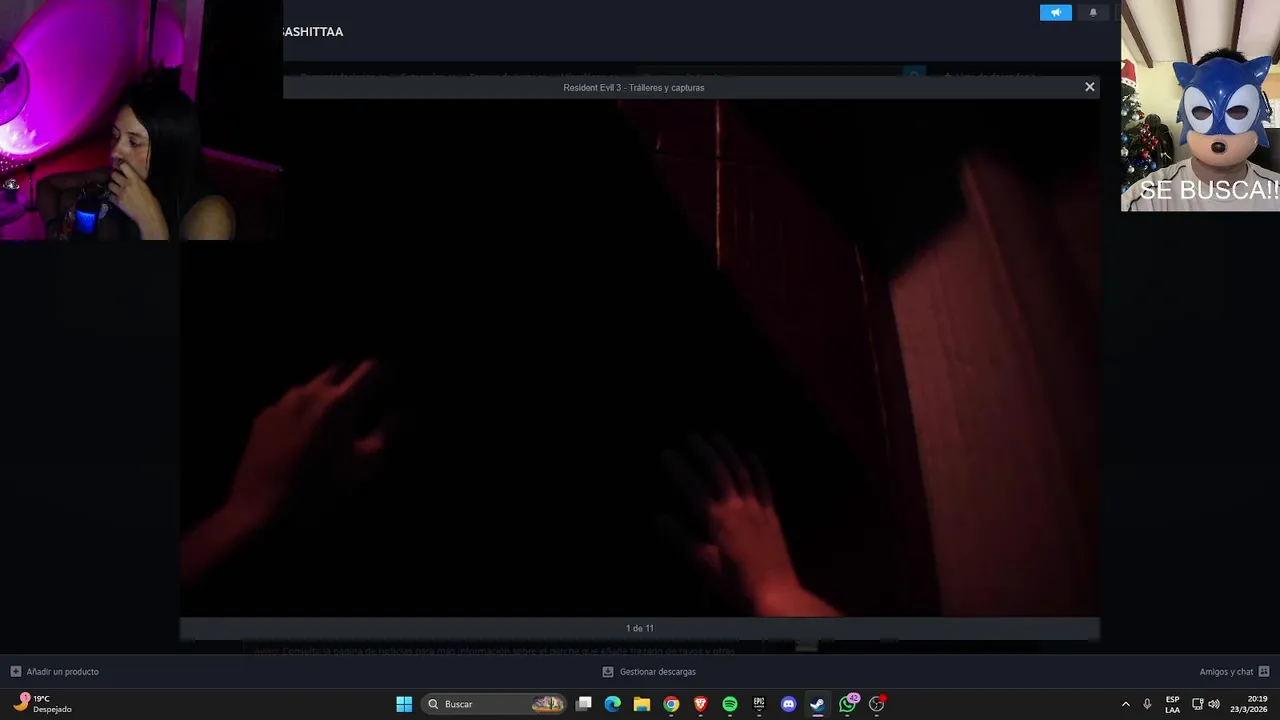The height and width of the screenshot is (720, 1280).
Task: Switch the ESP LAA keyboard language
Action: pos(1172,704)
